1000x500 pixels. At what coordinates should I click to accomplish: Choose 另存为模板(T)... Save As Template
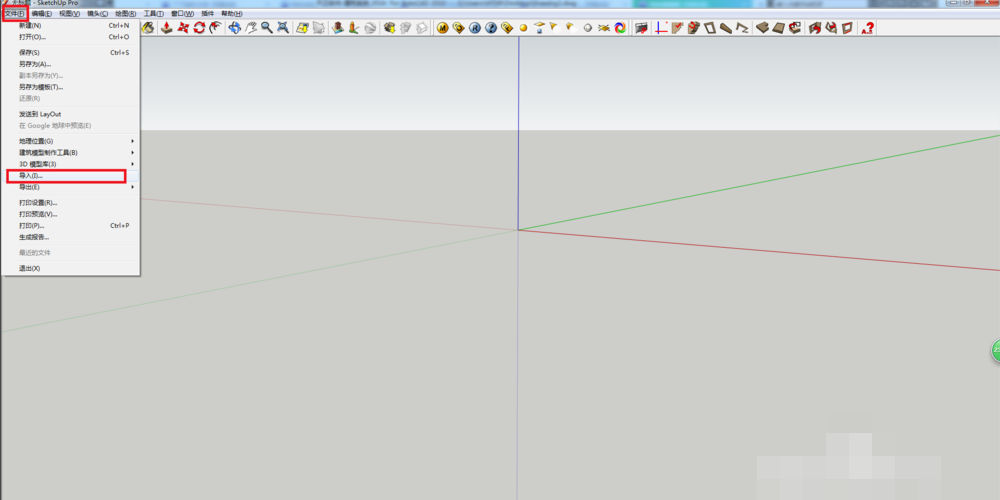pyautogui.click(x=71, y=87)
